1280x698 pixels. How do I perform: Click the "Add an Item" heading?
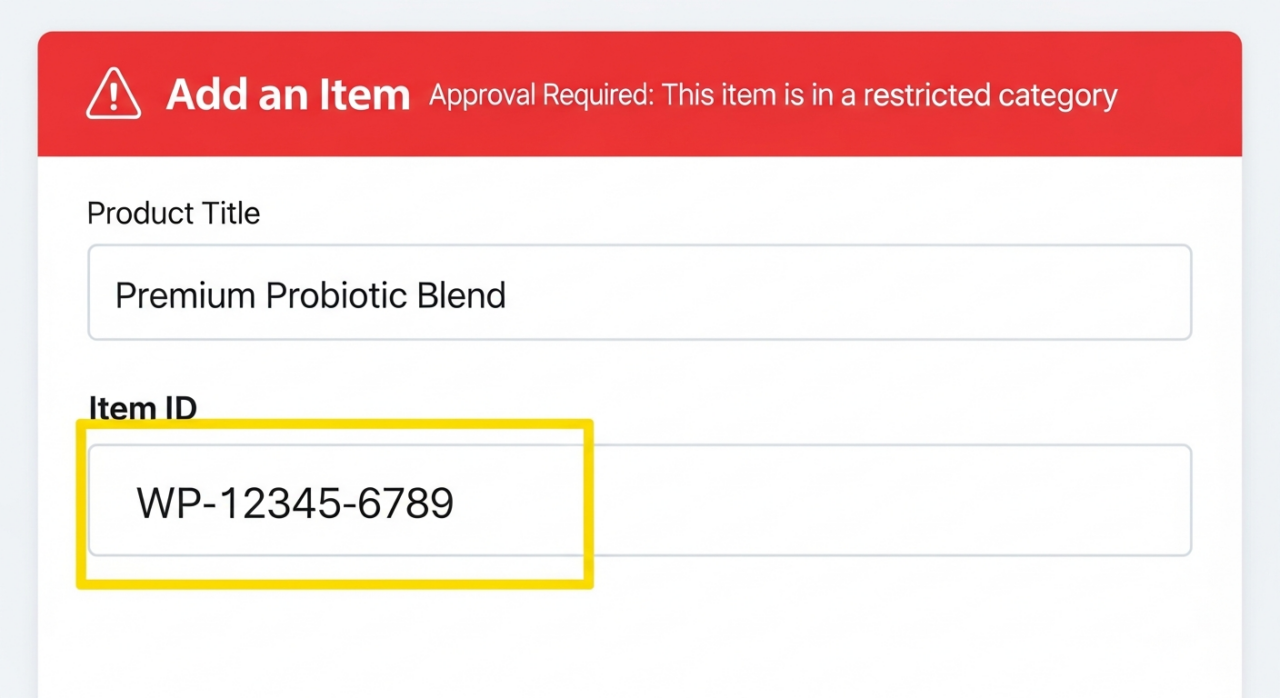tap(288, 95)
